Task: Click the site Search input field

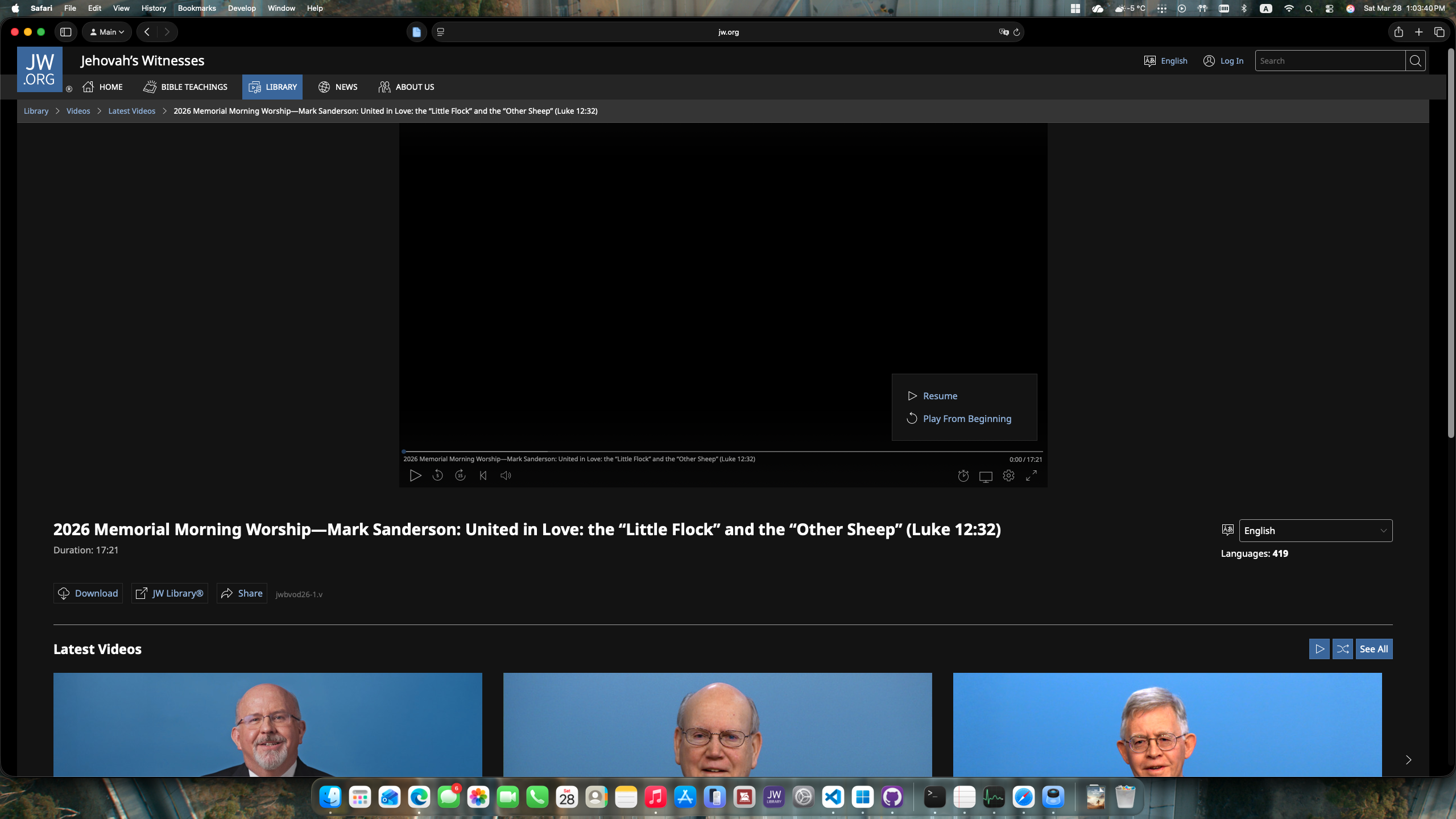Action: (1330, 61)
